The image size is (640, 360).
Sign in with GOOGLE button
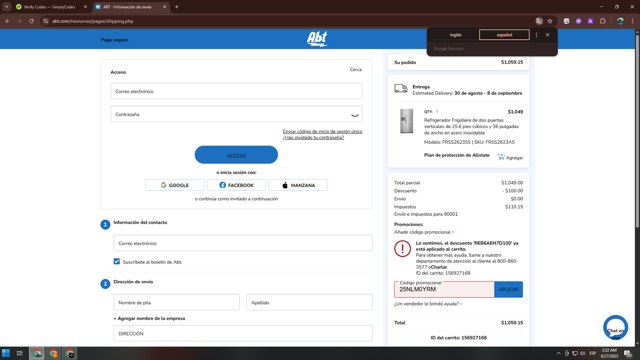[175, 185]
